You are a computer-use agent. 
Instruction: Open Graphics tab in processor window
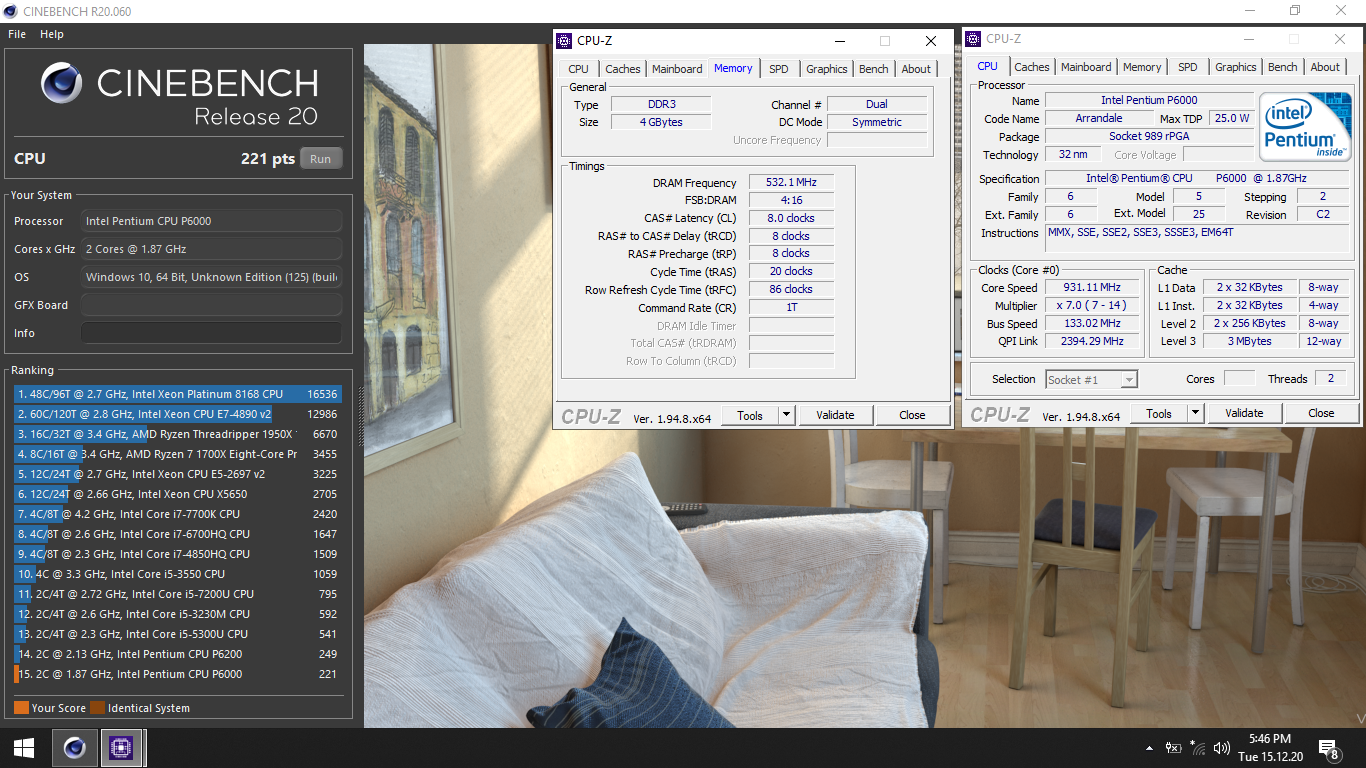(x=1236, y=67)
